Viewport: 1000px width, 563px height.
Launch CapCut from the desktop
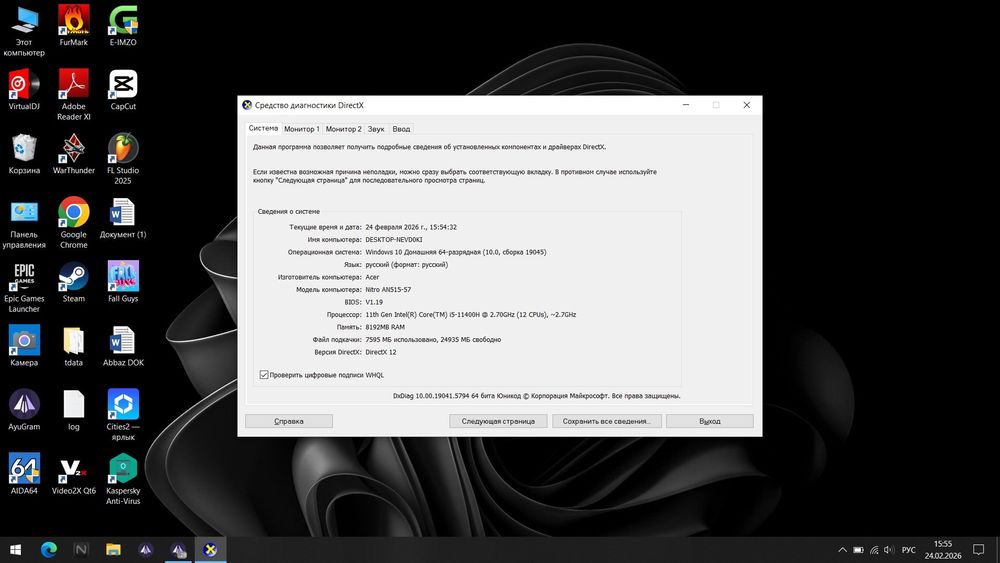coord(123,90)
